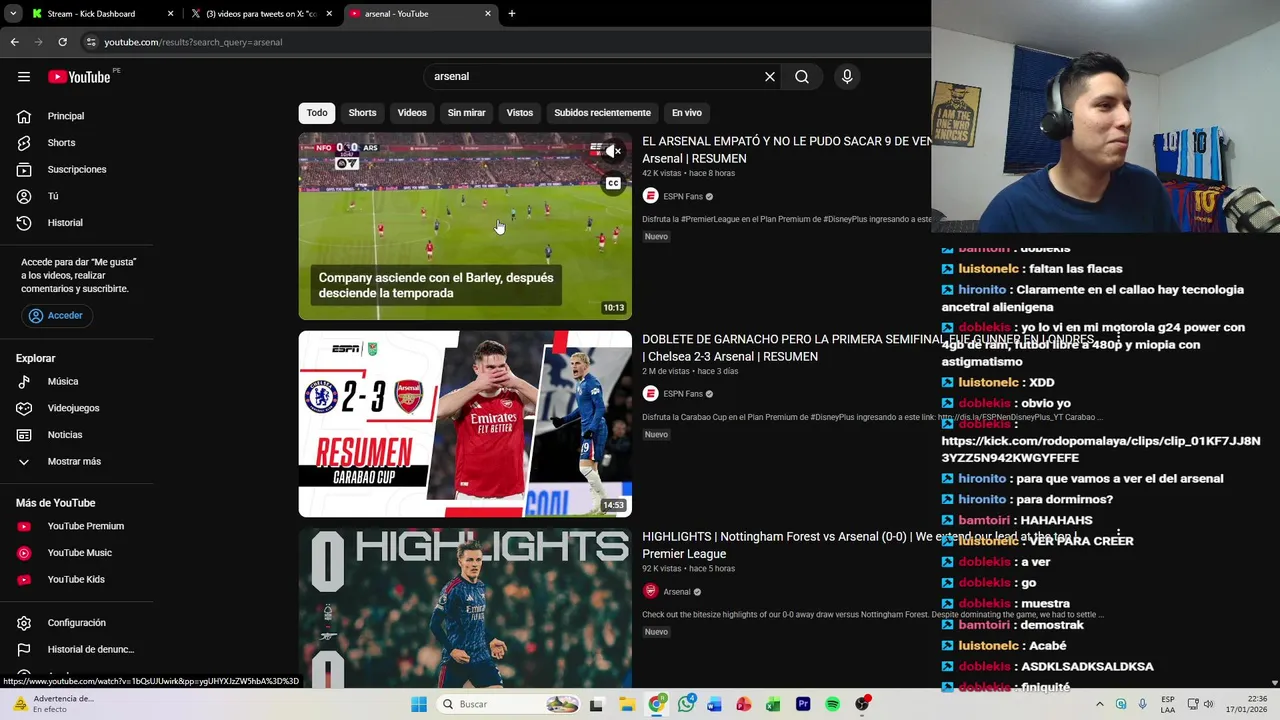The height and width of the screenshot is (720, 1280).
Task: Click the browser address bar URL
Action: coord(193,42)
